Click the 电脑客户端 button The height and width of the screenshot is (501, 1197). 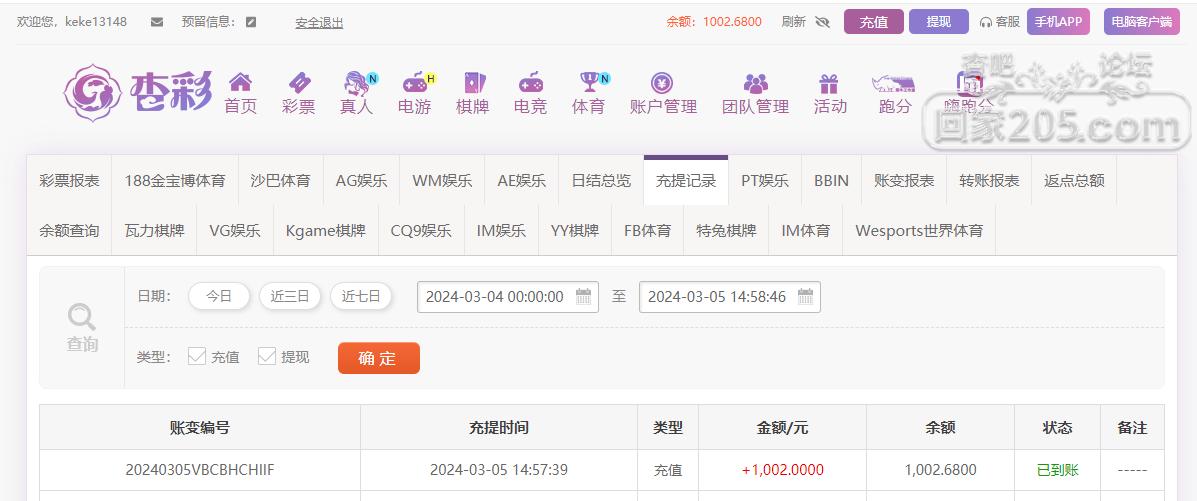coord(1142,22)
